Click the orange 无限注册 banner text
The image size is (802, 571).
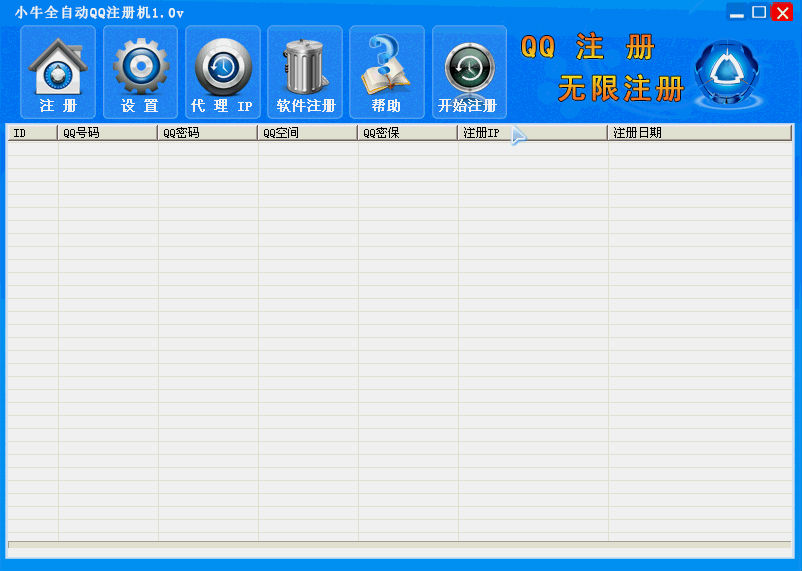620,89
